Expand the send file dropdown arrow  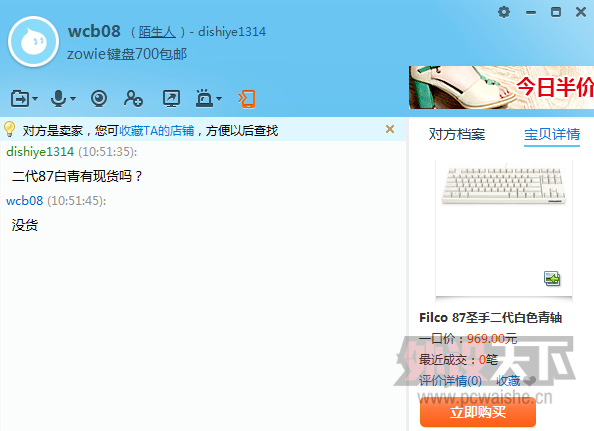click(x=35, y=99)
